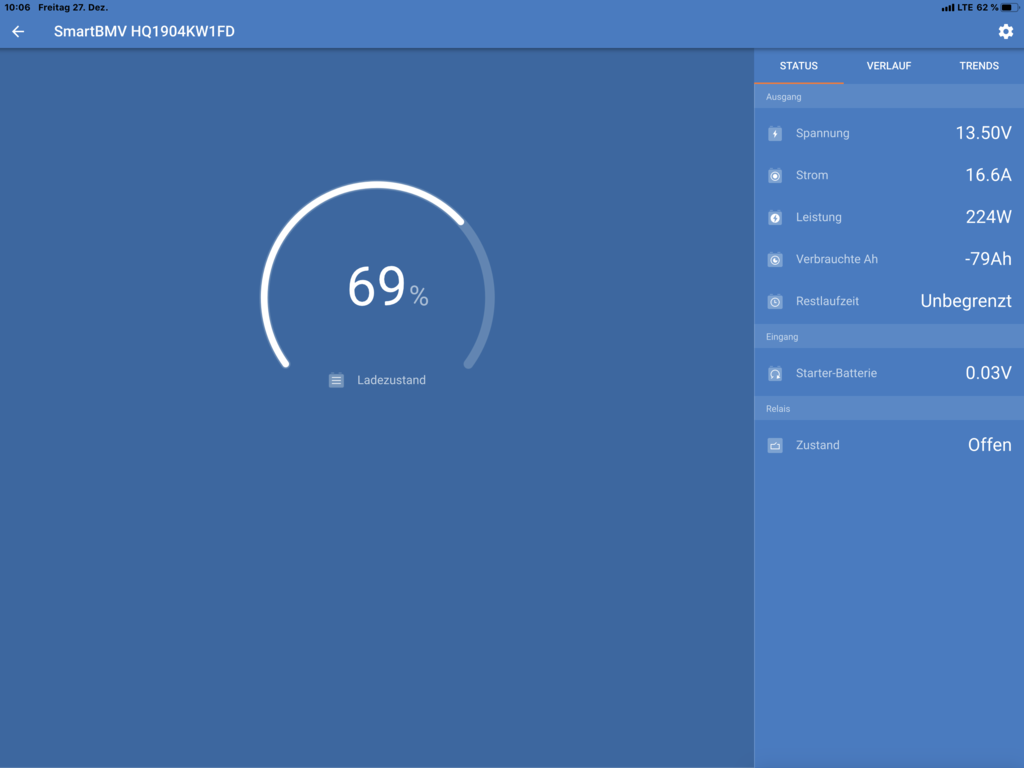Click the relay Zustand icon
Viewport: 1024px width, 768px height.
[x=775, y=445]
